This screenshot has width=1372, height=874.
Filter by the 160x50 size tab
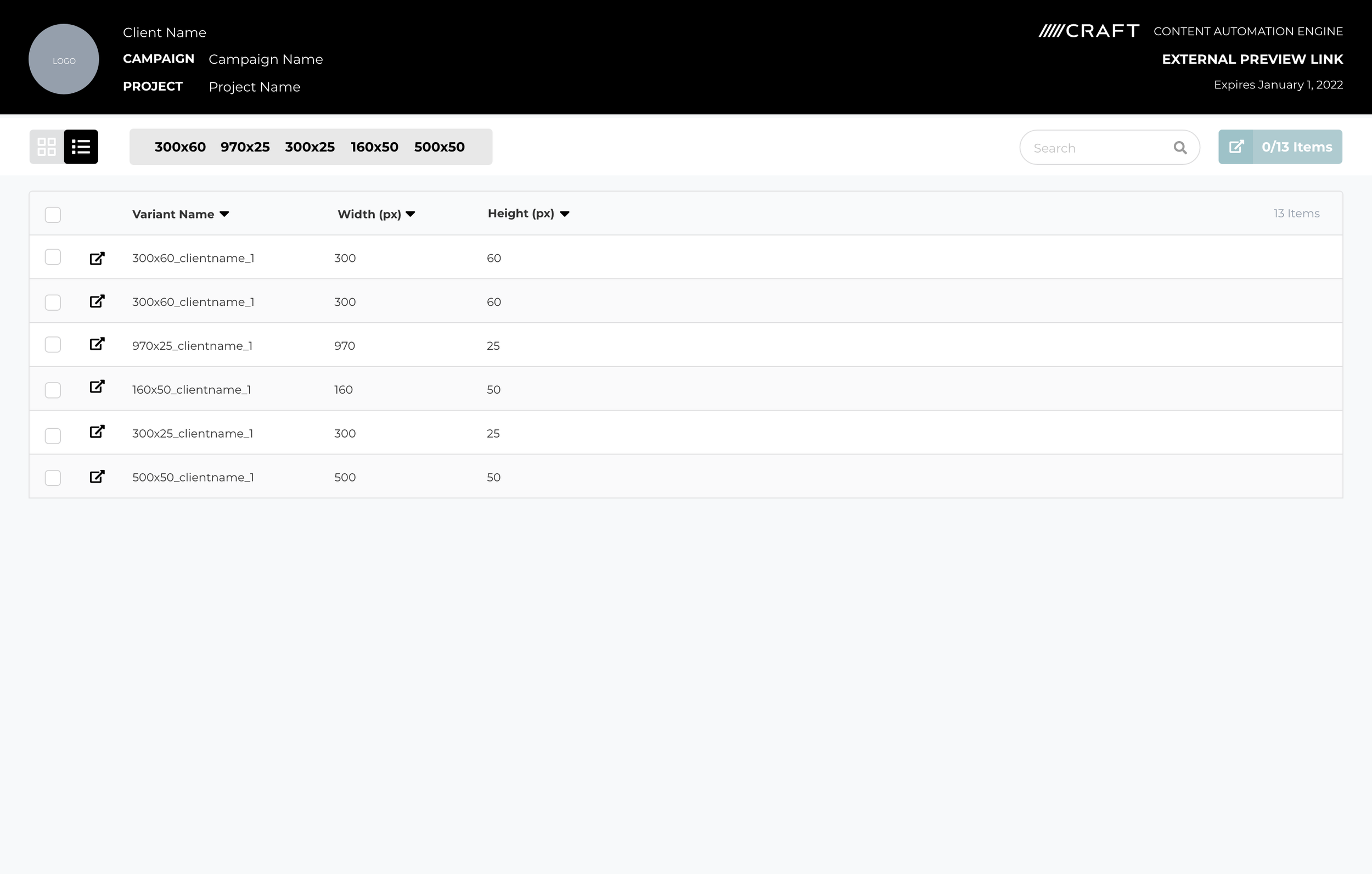374,147
